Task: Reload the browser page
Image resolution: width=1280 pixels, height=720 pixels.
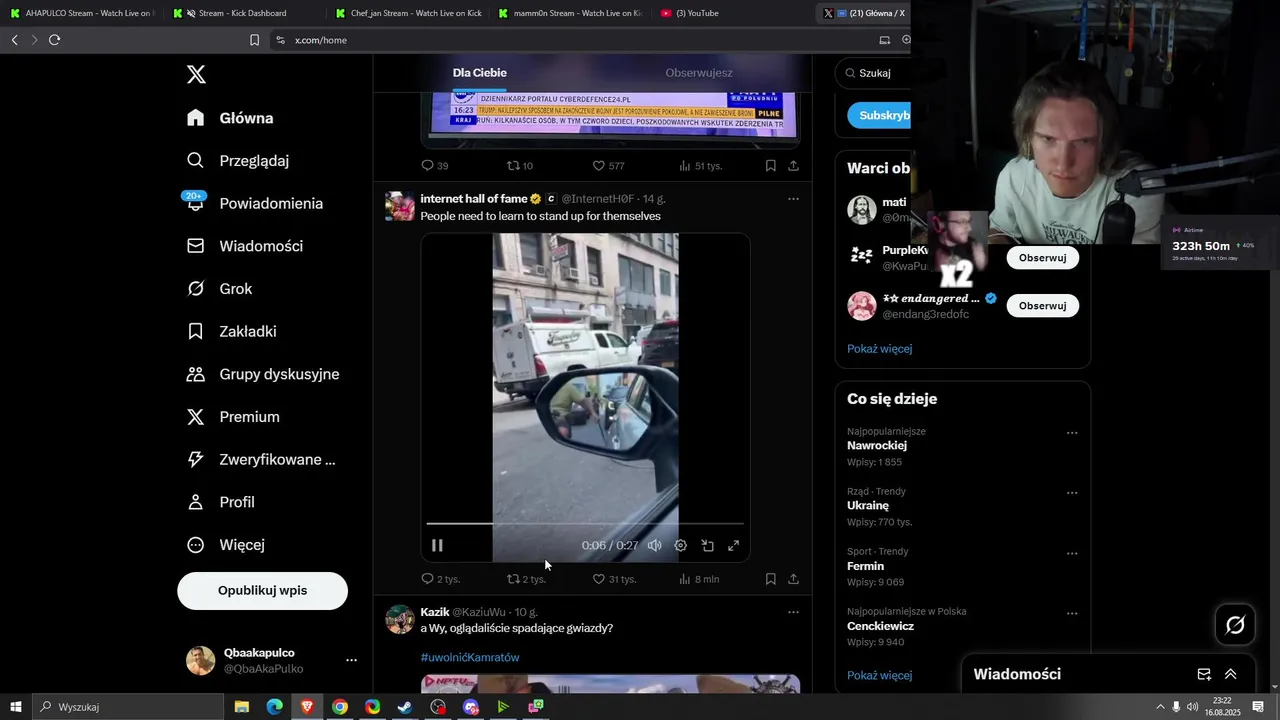Action: 55,40
